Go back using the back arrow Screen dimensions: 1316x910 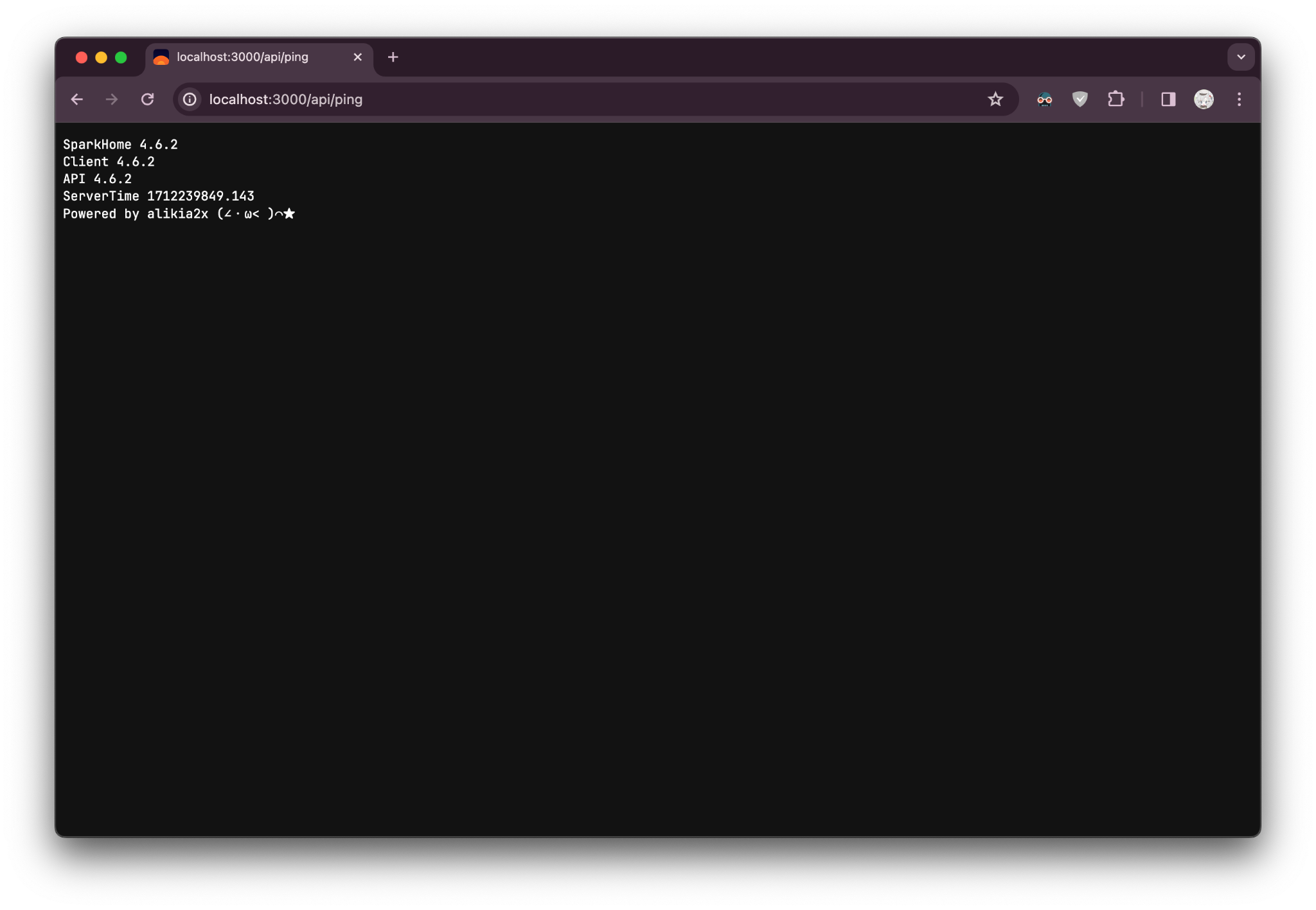pyautogui.click(x=77, y=100)
